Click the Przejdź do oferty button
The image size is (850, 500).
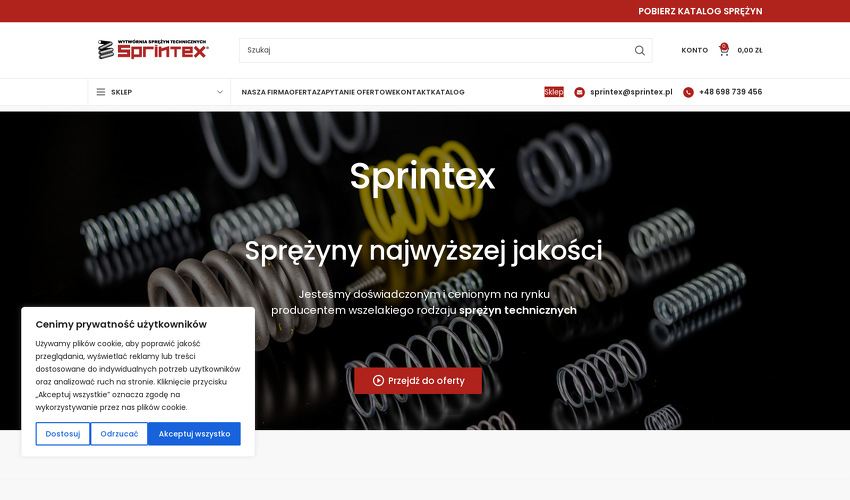pos(418,381)
